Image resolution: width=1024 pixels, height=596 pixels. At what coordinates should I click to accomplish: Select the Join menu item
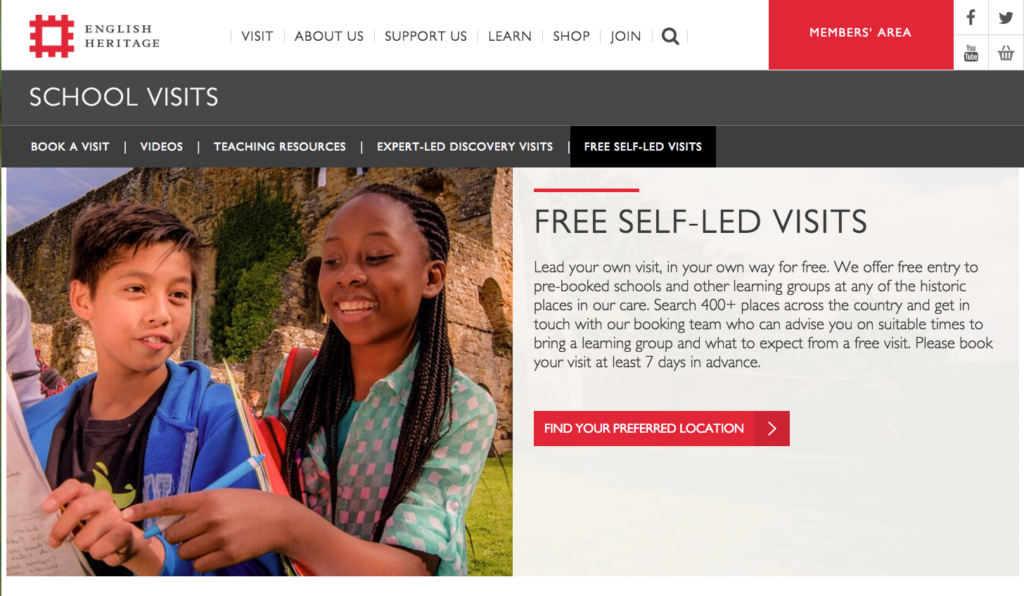[626, 37]
